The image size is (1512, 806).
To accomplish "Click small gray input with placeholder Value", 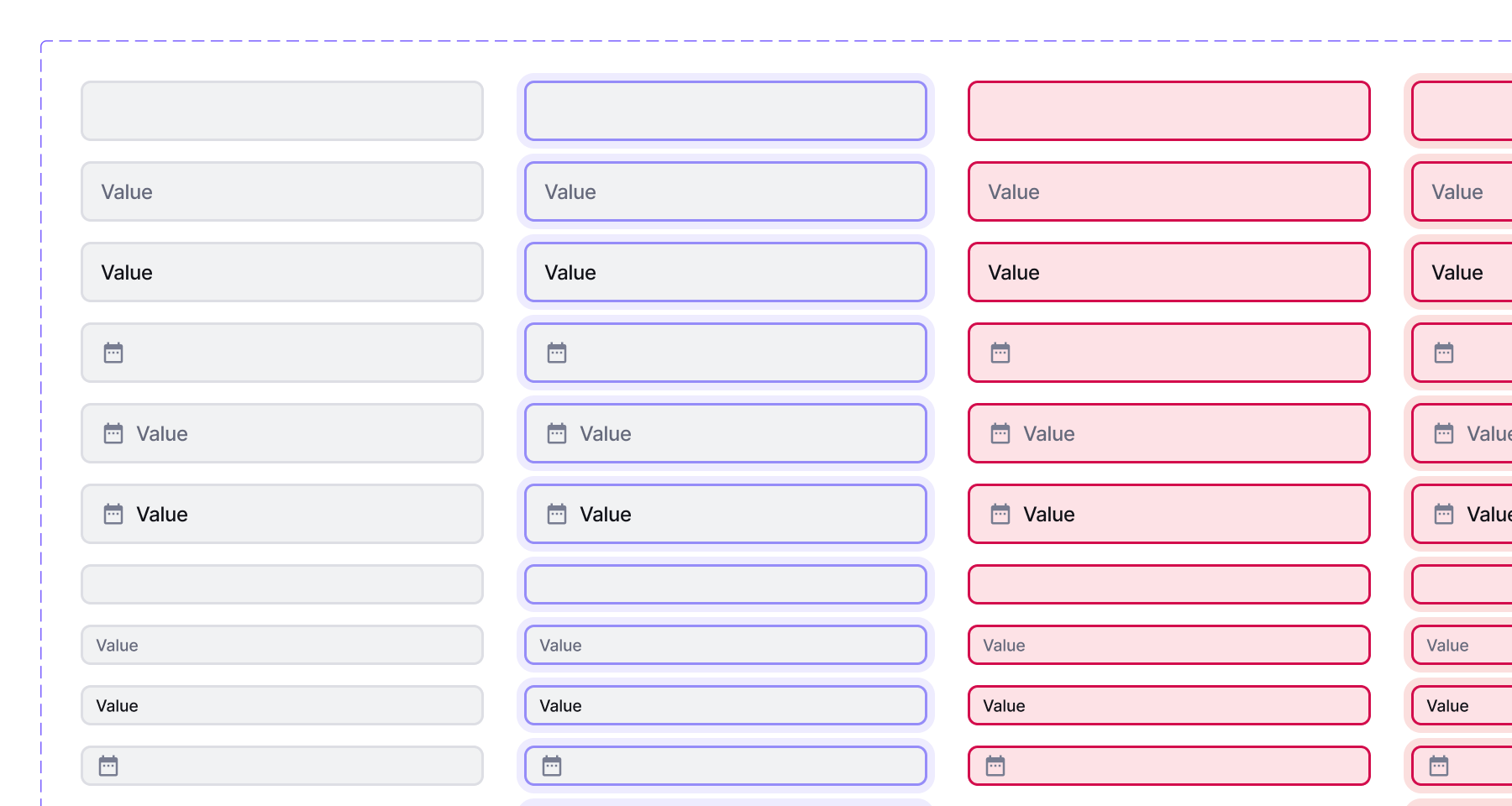I will (282, 645).
